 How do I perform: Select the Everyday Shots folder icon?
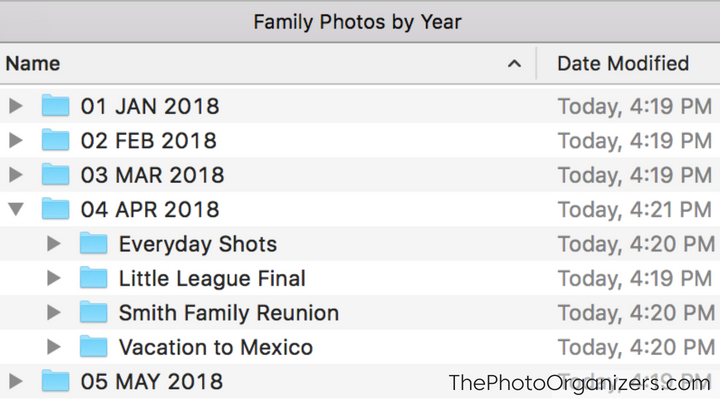click(x=94, y=243)
